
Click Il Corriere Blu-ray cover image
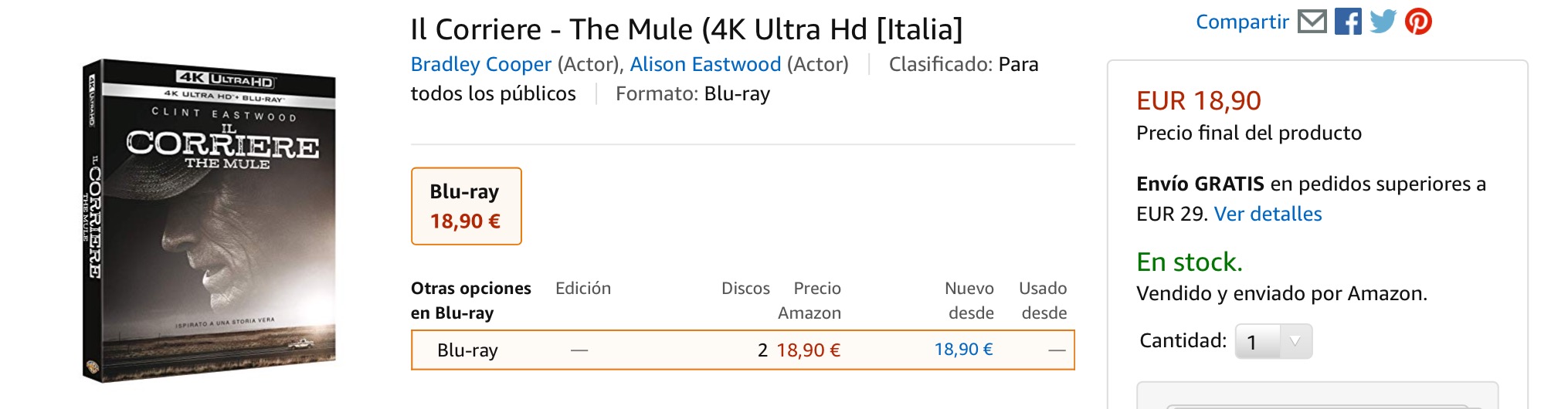[x=210, y=221]
